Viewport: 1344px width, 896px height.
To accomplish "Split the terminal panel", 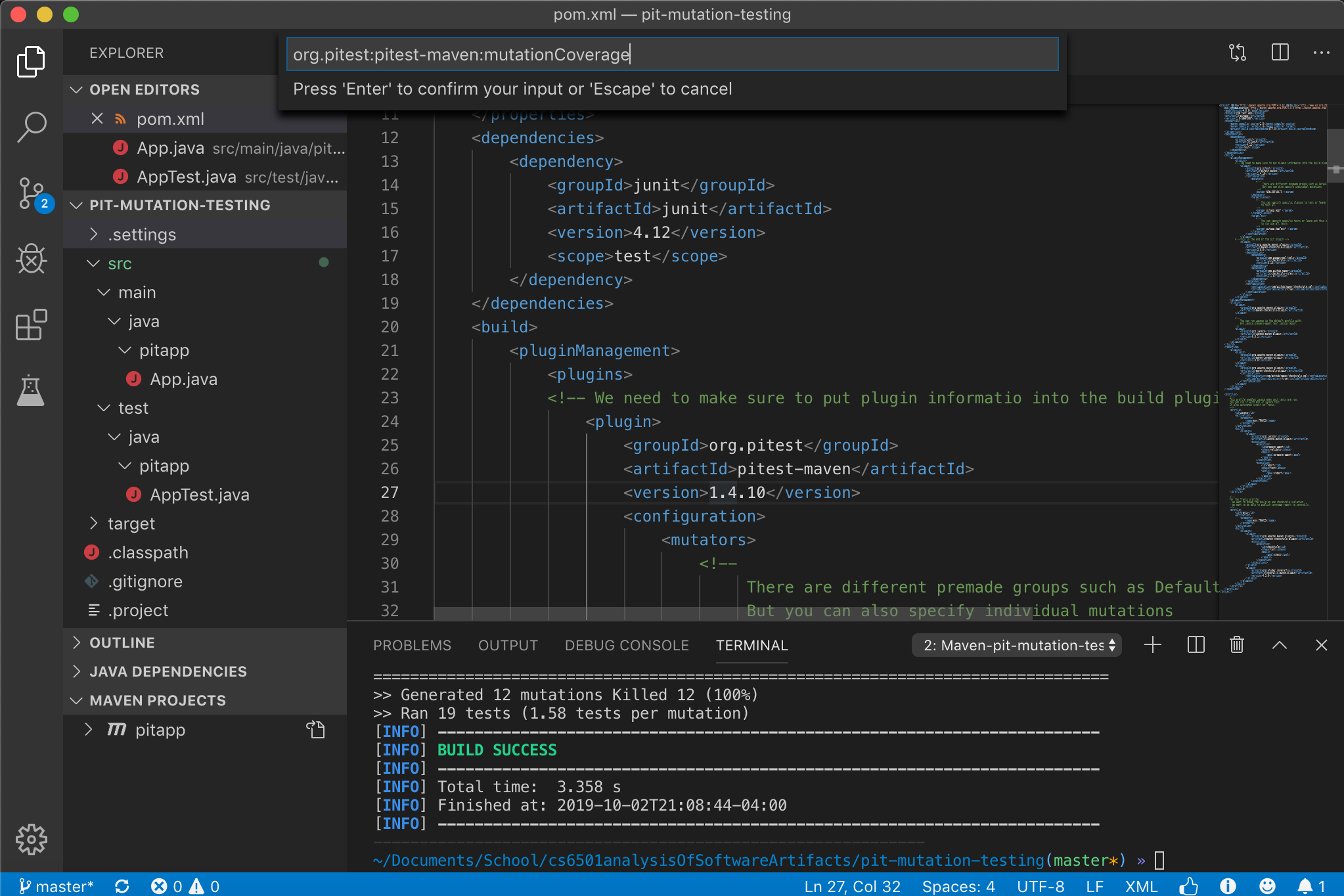I will (x=1196, y=645).
